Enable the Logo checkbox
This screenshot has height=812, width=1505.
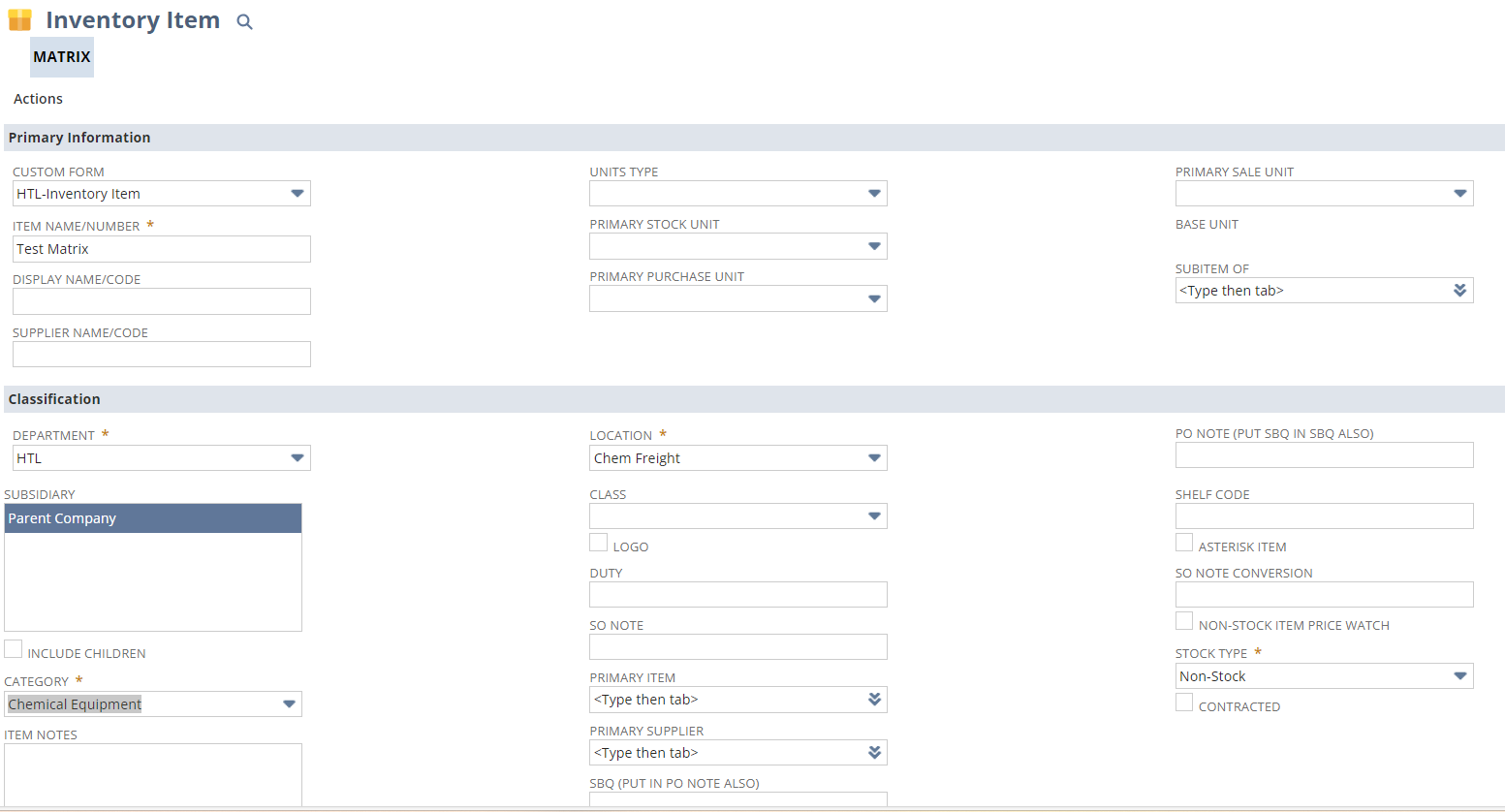(x=599, y=543)
